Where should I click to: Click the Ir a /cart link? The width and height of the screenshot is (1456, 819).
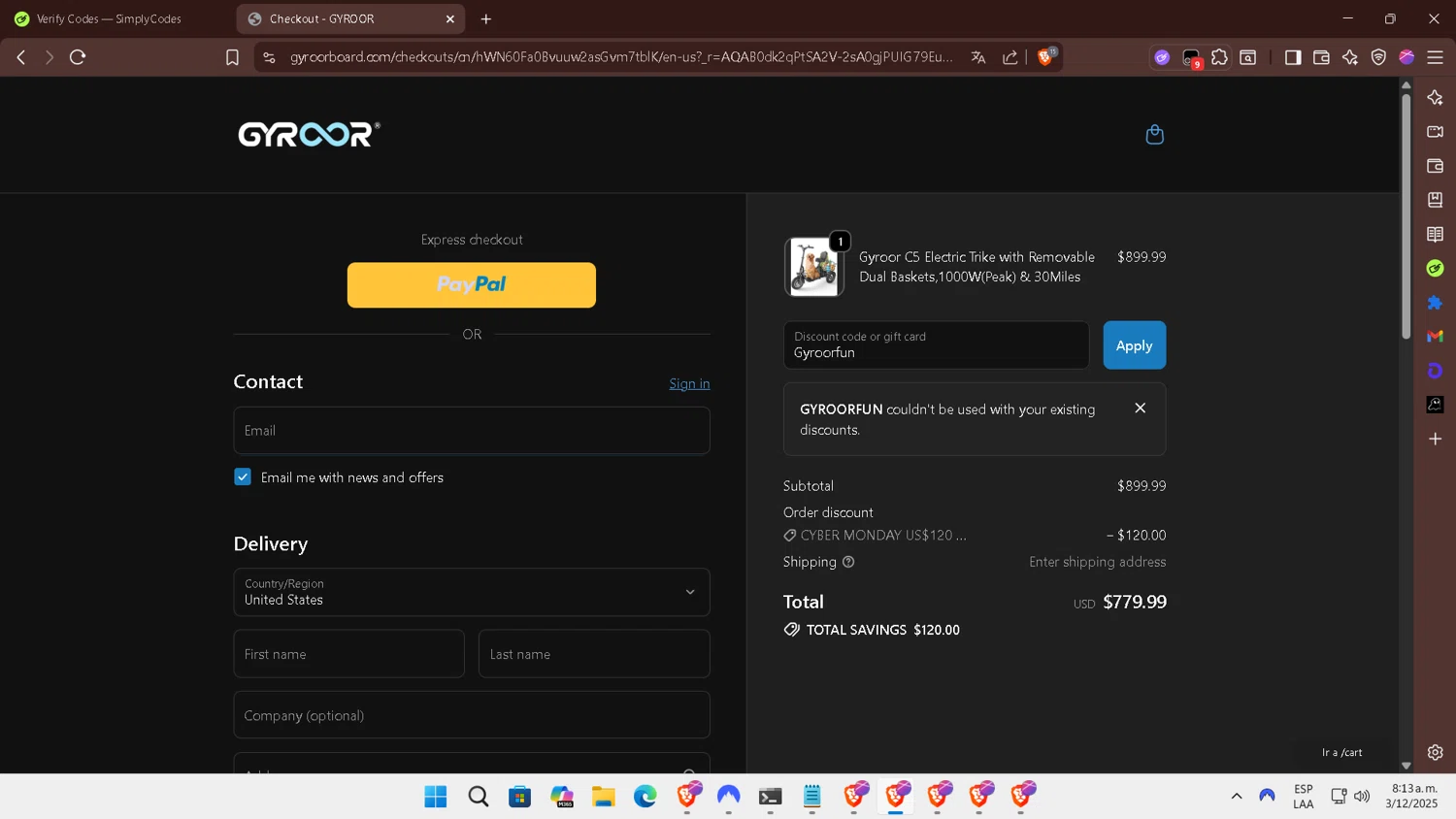point(1341,752)
